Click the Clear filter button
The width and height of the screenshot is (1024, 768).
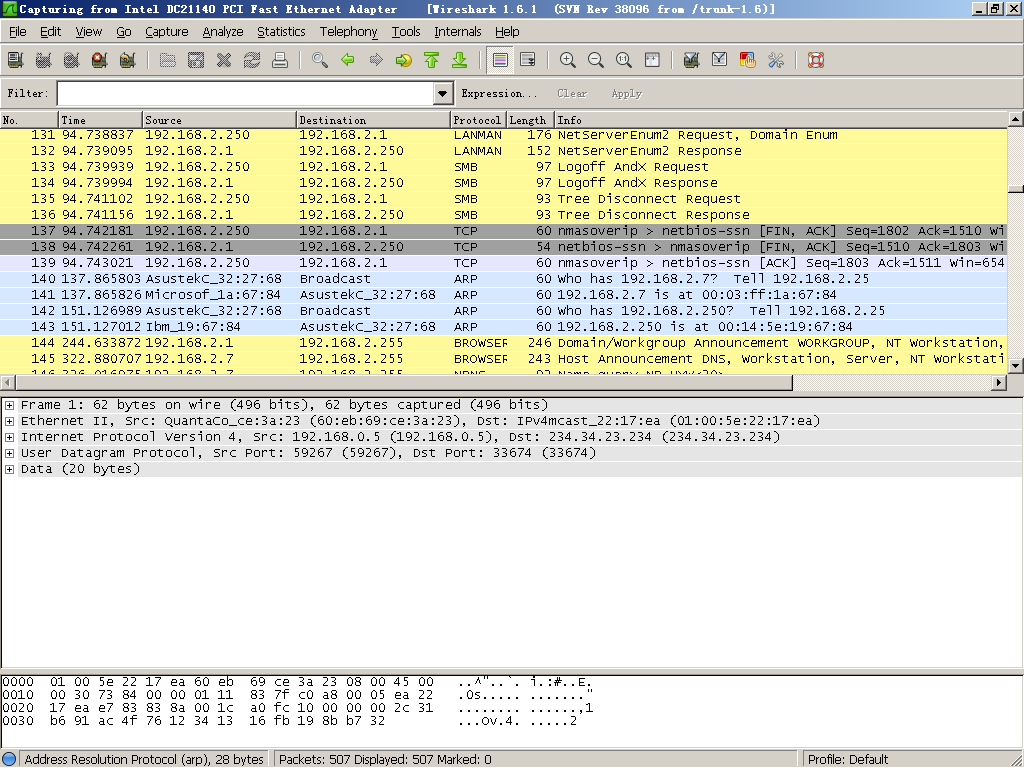click(x=572, y=93)
